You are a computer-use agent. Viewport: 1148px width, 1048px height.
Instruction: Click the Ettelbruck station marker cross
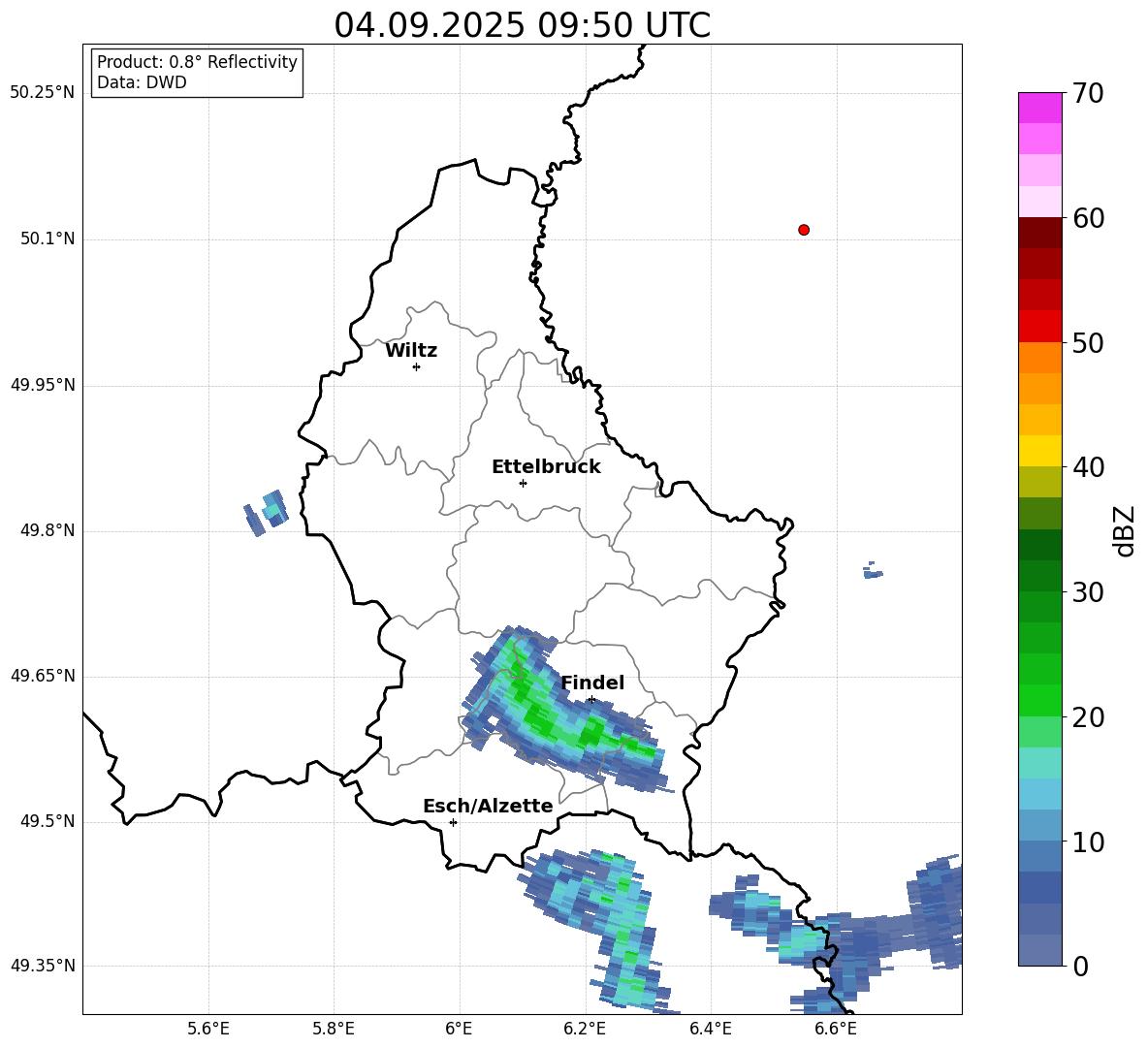point(523,483)
